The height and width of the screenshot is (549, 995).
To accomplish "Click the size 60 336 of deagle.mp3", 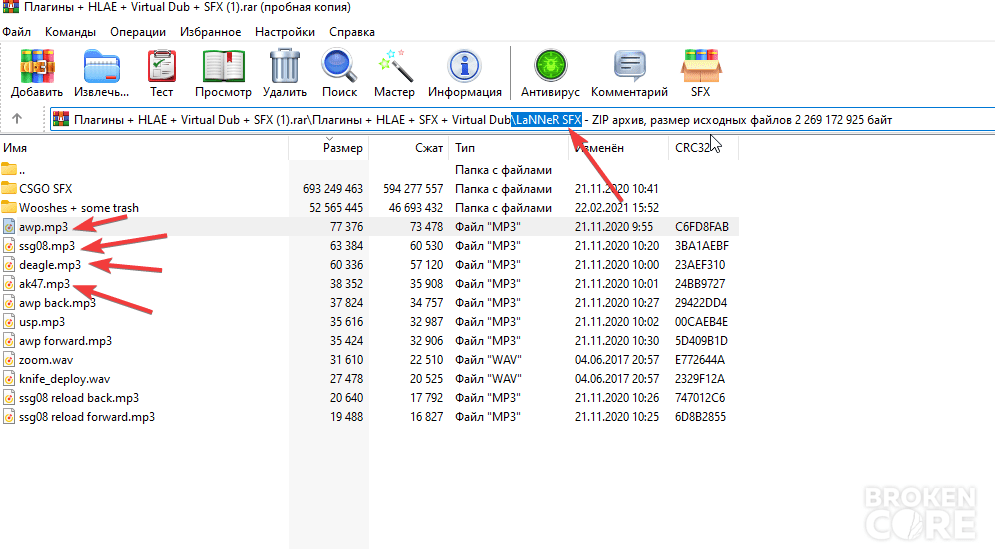I will tap(346, 265).
